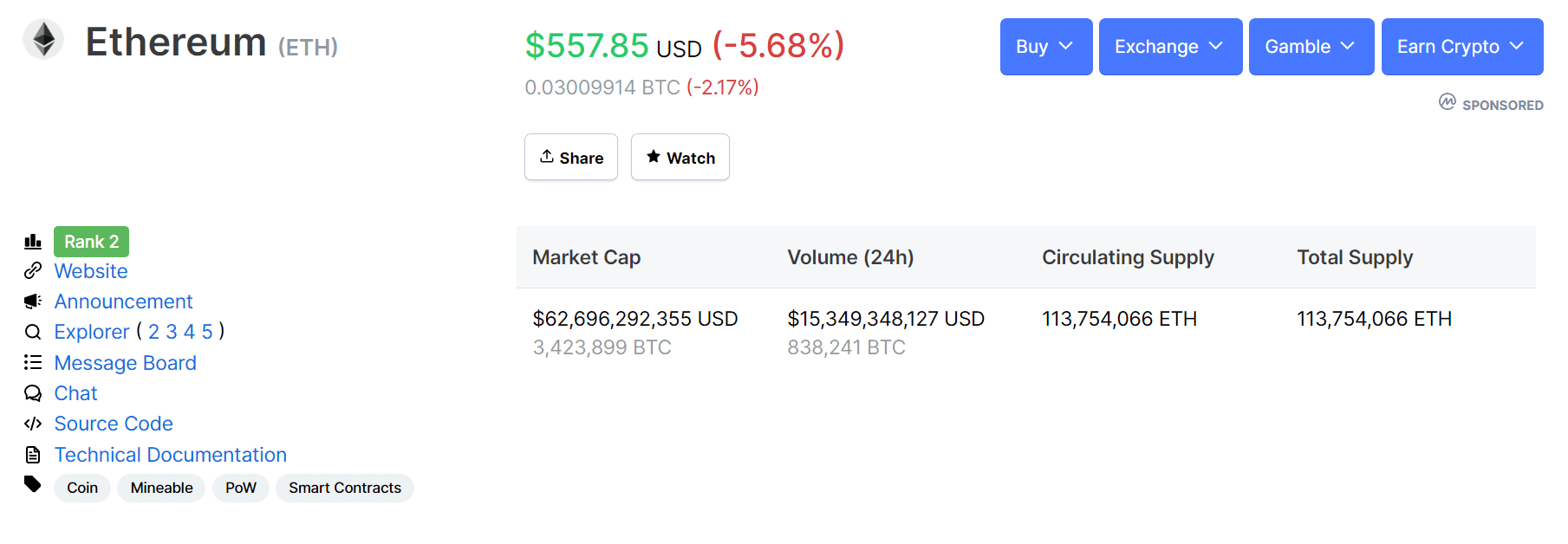
Task: Open explorer link number 3
Action: 172,332
